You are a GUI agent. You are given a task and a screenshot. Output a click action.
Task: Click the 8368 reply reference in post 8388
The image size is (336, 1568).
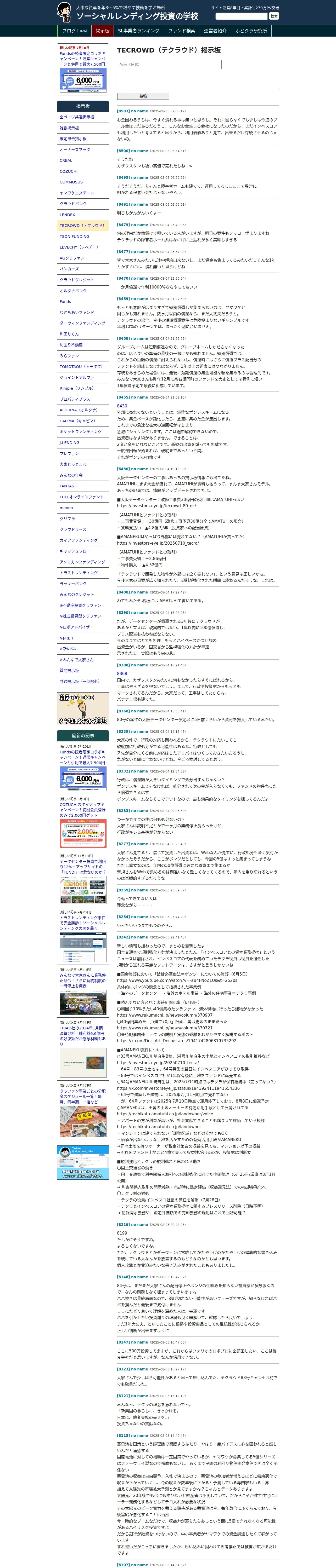click(122, 674)
